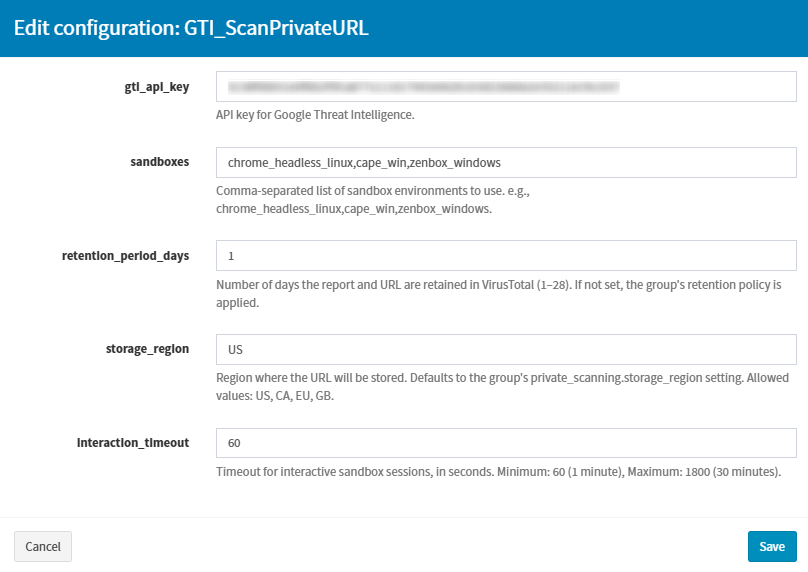
Task: Click the retention_period_days input box
Action: 506,255
